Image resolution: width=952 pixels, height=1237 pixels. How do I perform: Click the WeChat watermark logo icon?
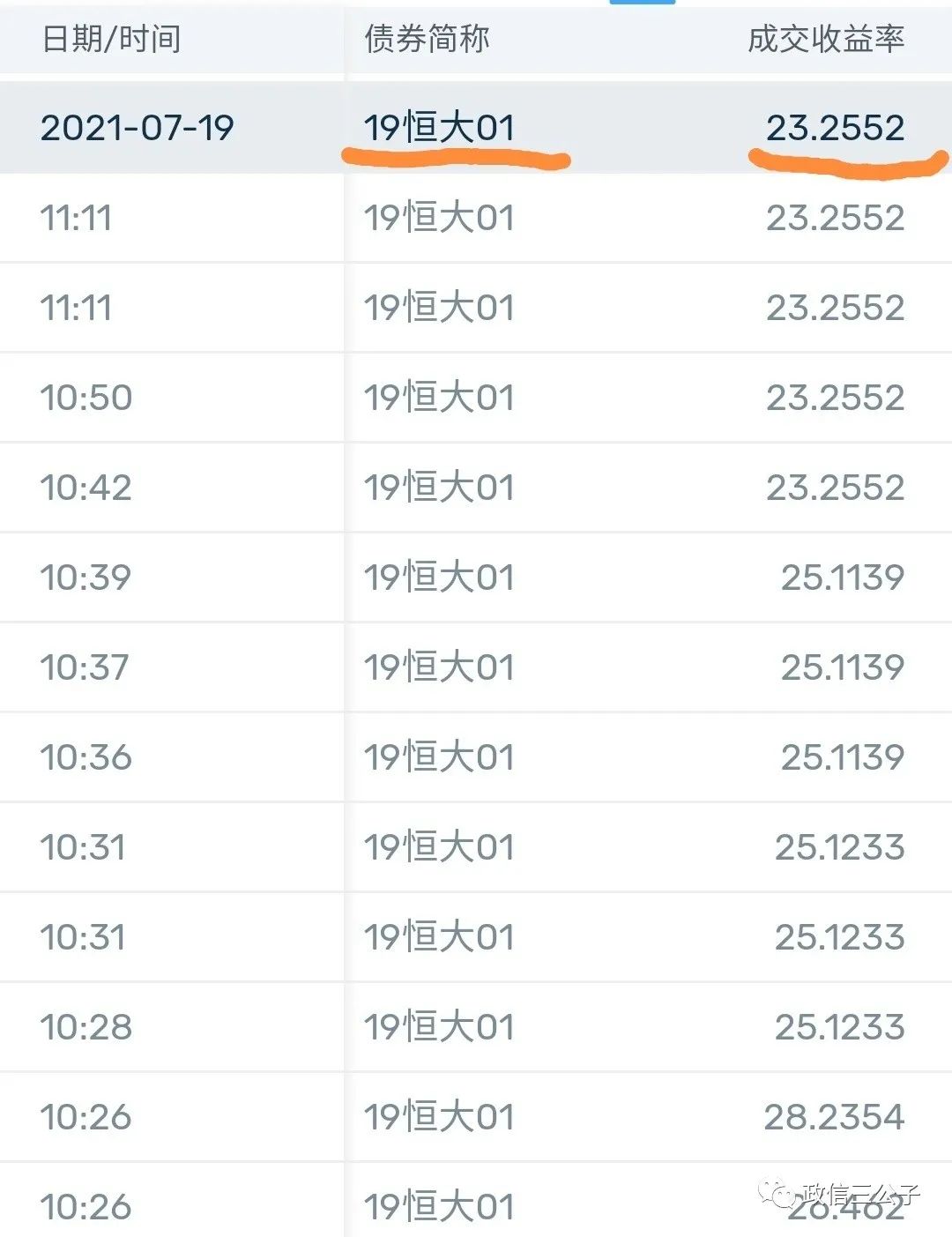[x=781, y=1193]
